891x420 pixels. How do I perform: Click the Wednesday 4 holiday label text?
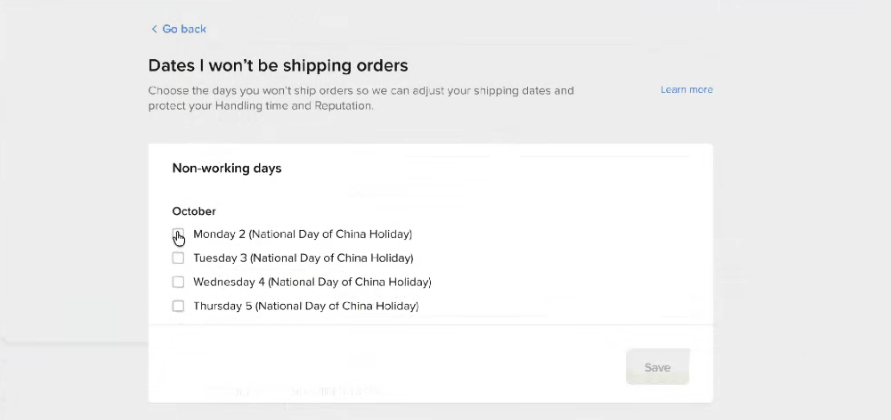[x=312, y=282]
